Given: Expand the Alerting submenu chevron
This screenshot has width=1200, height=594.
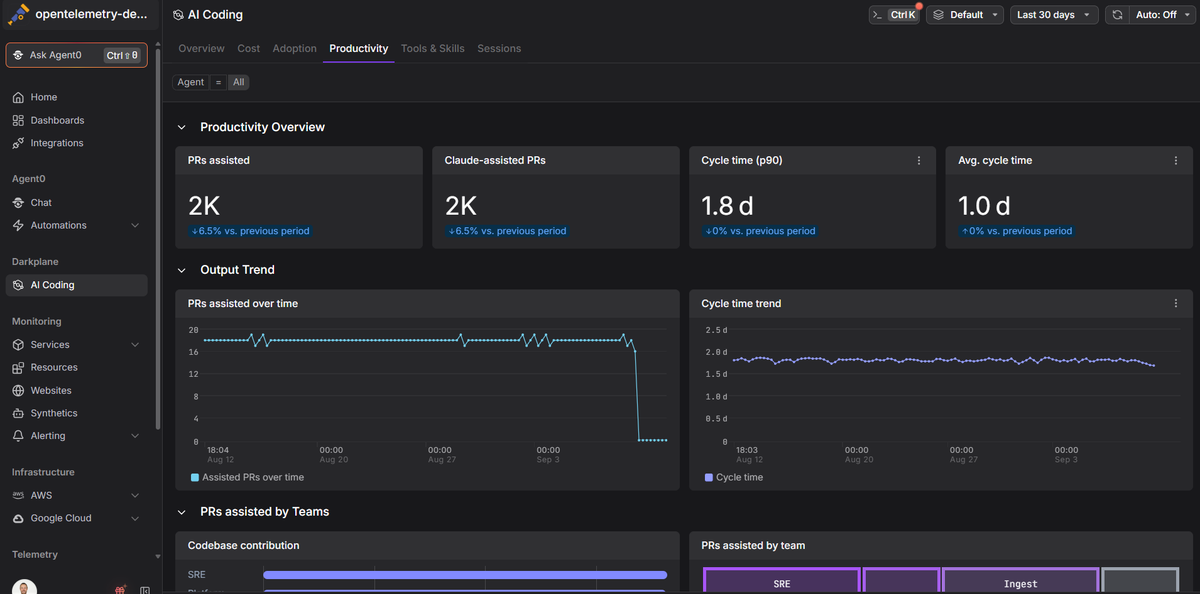Looking at the screenshot, I should [x=135, y=436].
